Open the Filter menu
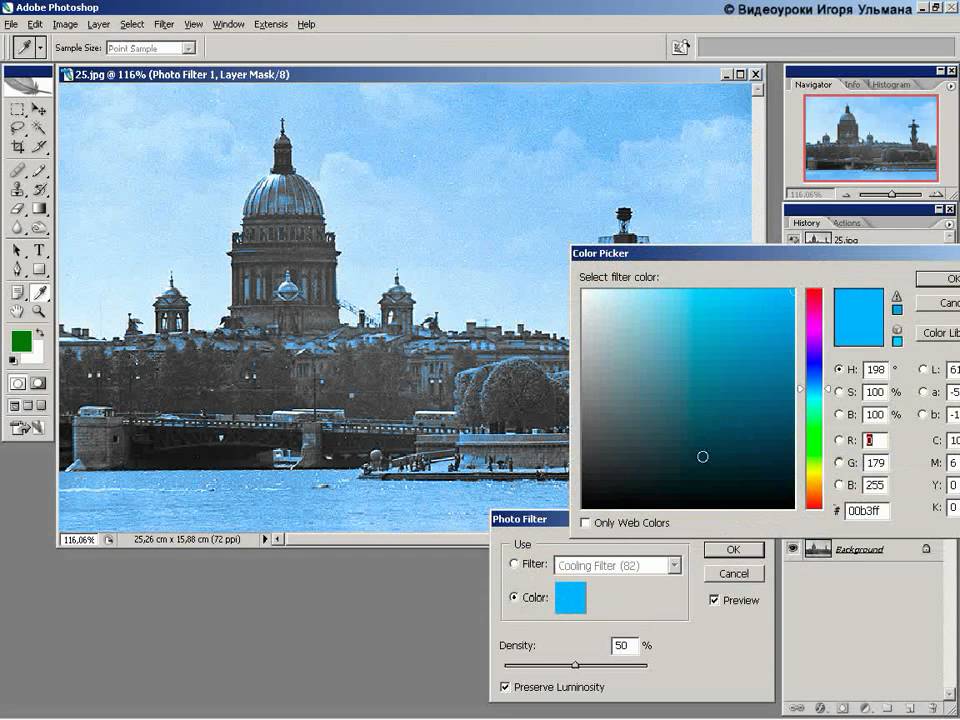 [164, 24]
